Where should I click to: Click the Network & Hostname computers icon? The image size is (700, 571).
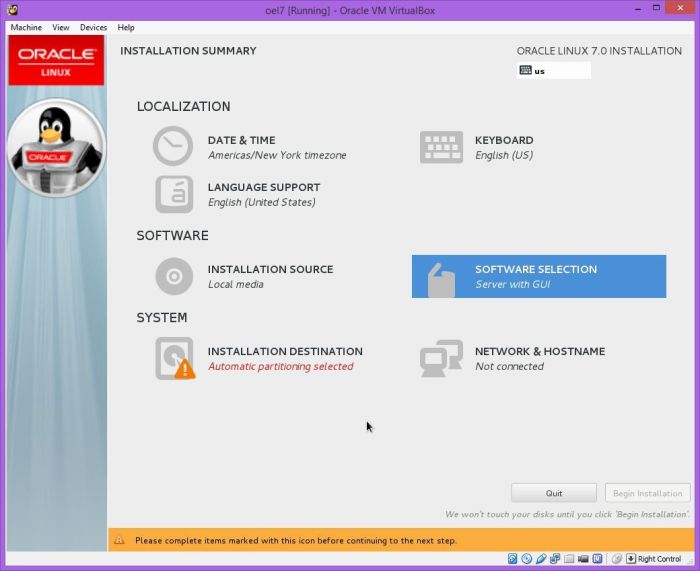(440, 358)
